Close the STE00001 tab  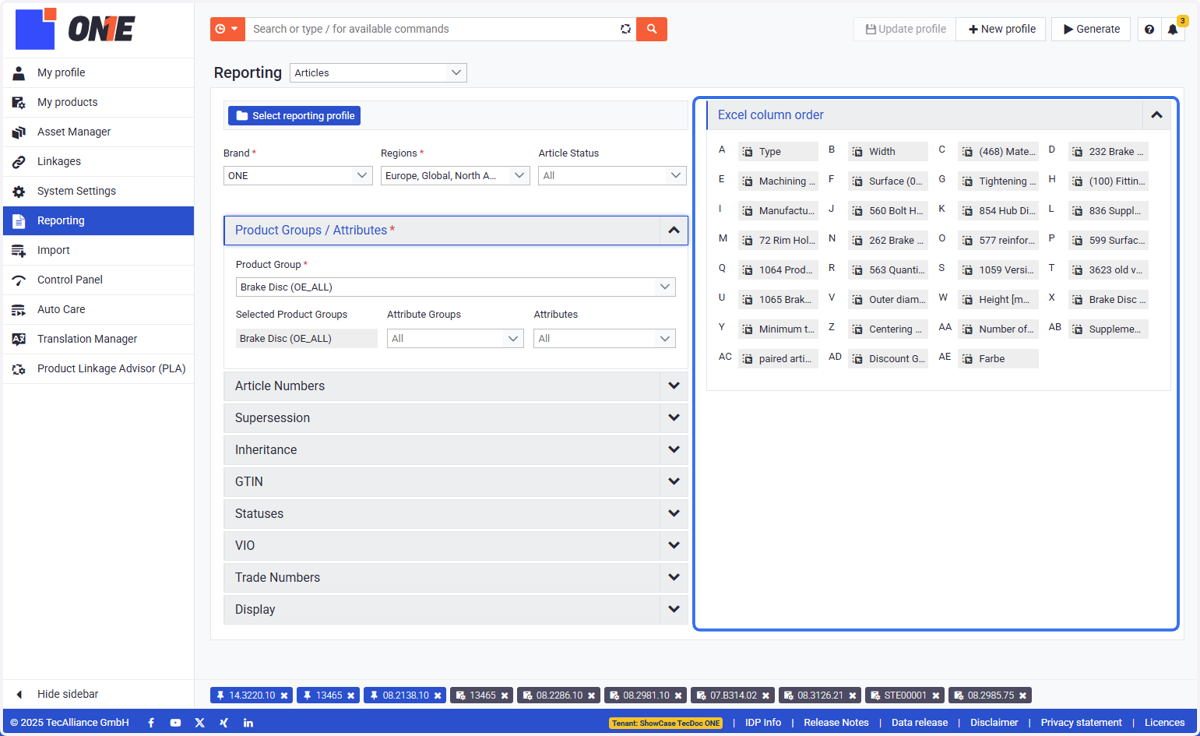[x=936, y=696]
